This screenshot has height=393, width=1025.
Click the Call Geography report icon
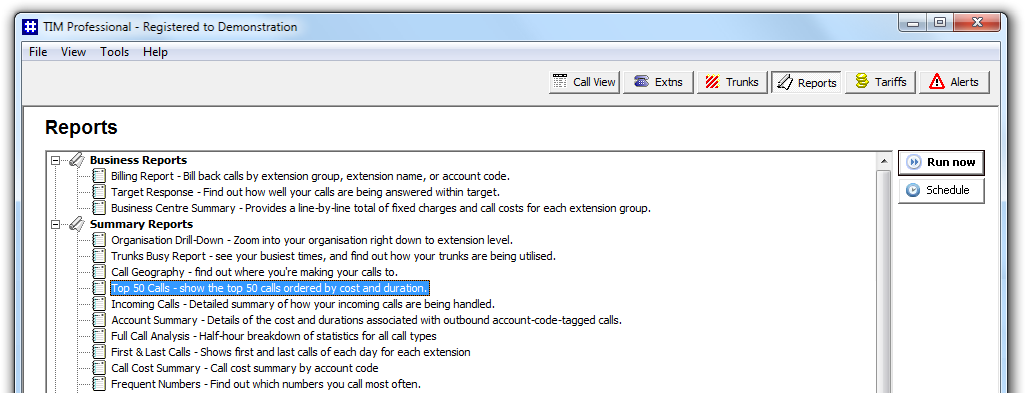click(99, 271)
